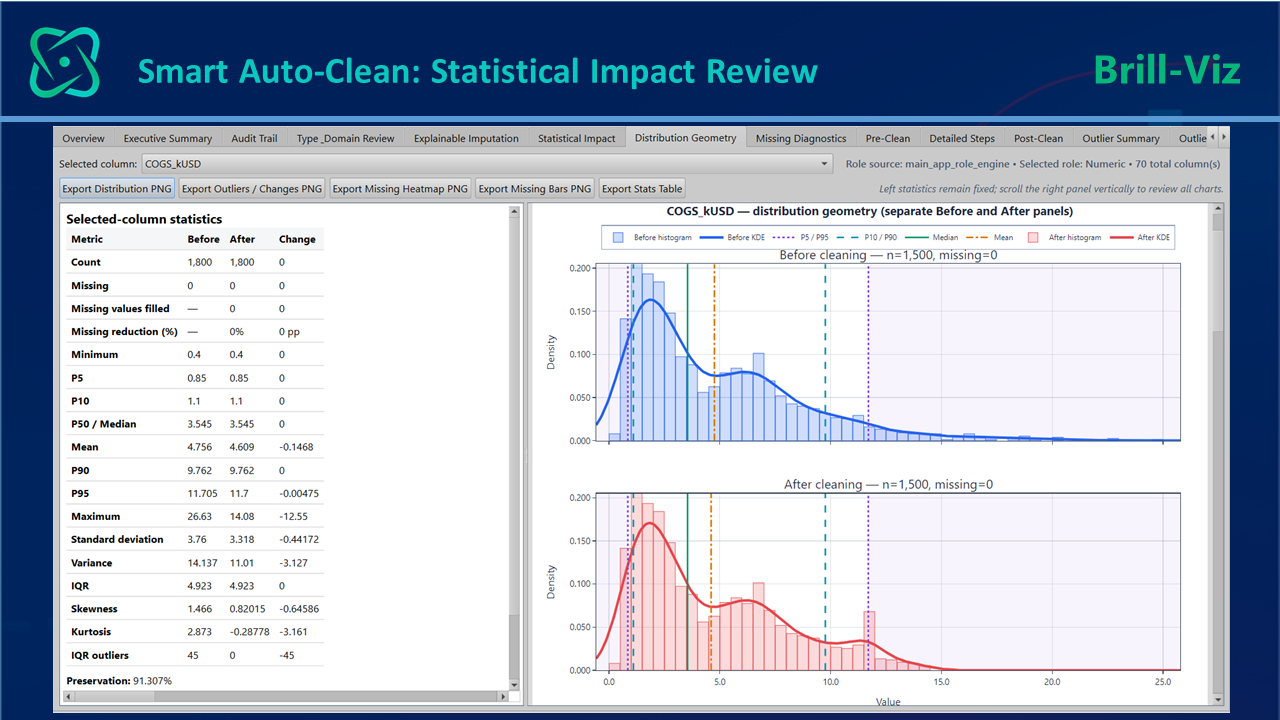Select the Missing values filled row
Viewport: 1280px width, 720px height.
[x=195, y=309]
